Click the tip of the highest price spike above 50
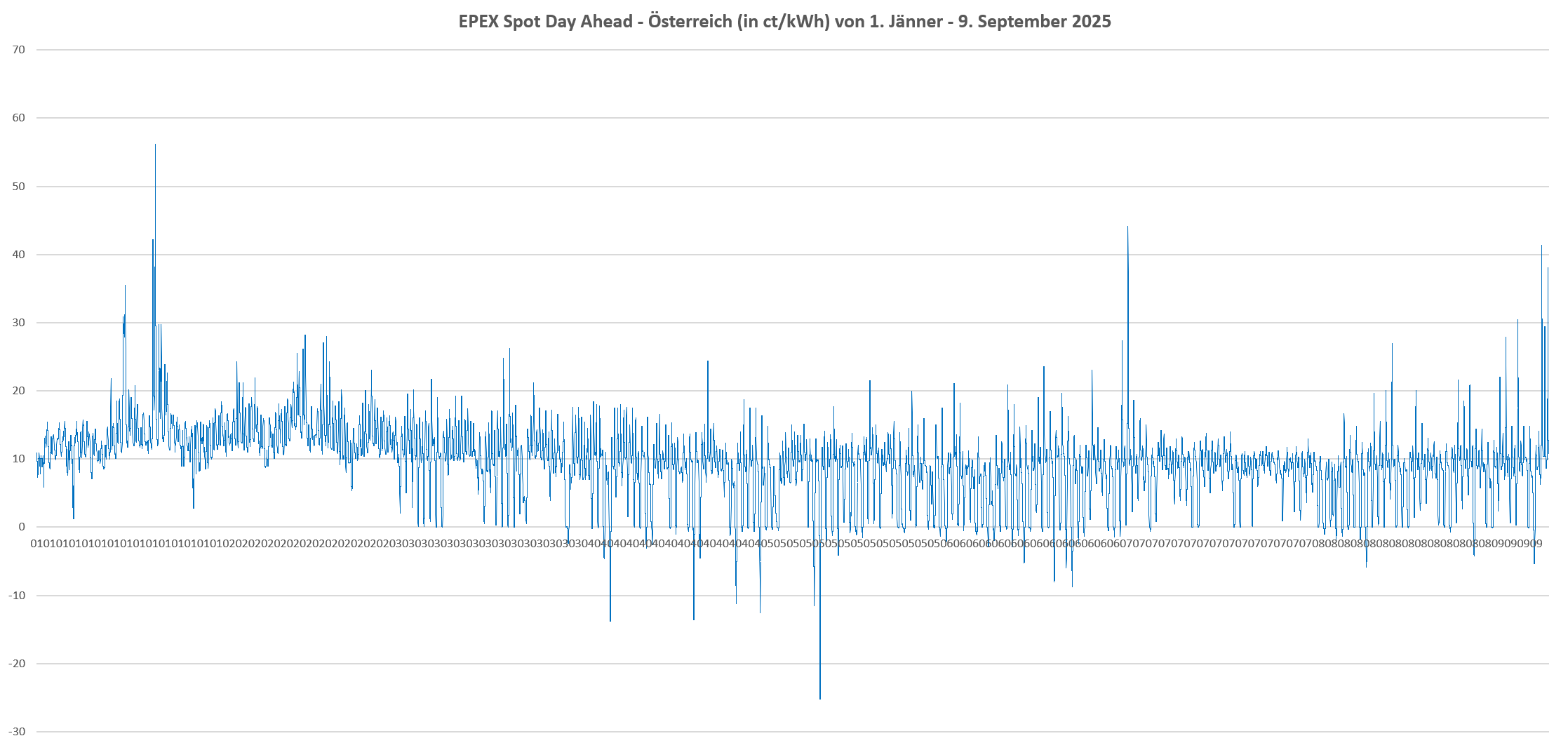 coord(155,145)
